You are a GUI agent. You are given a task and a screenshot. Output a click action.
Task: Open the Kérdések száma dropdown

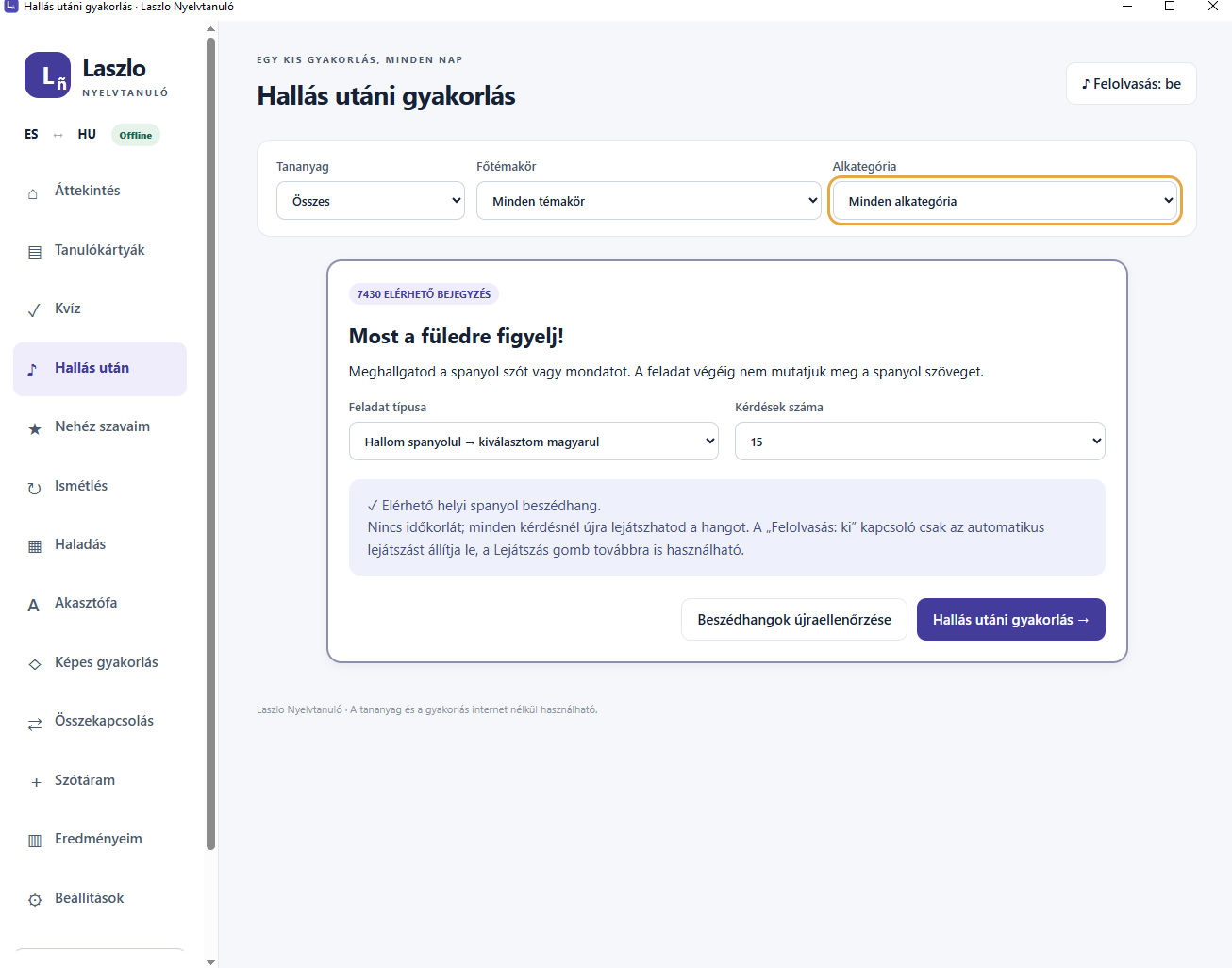[x=920, y=442]
